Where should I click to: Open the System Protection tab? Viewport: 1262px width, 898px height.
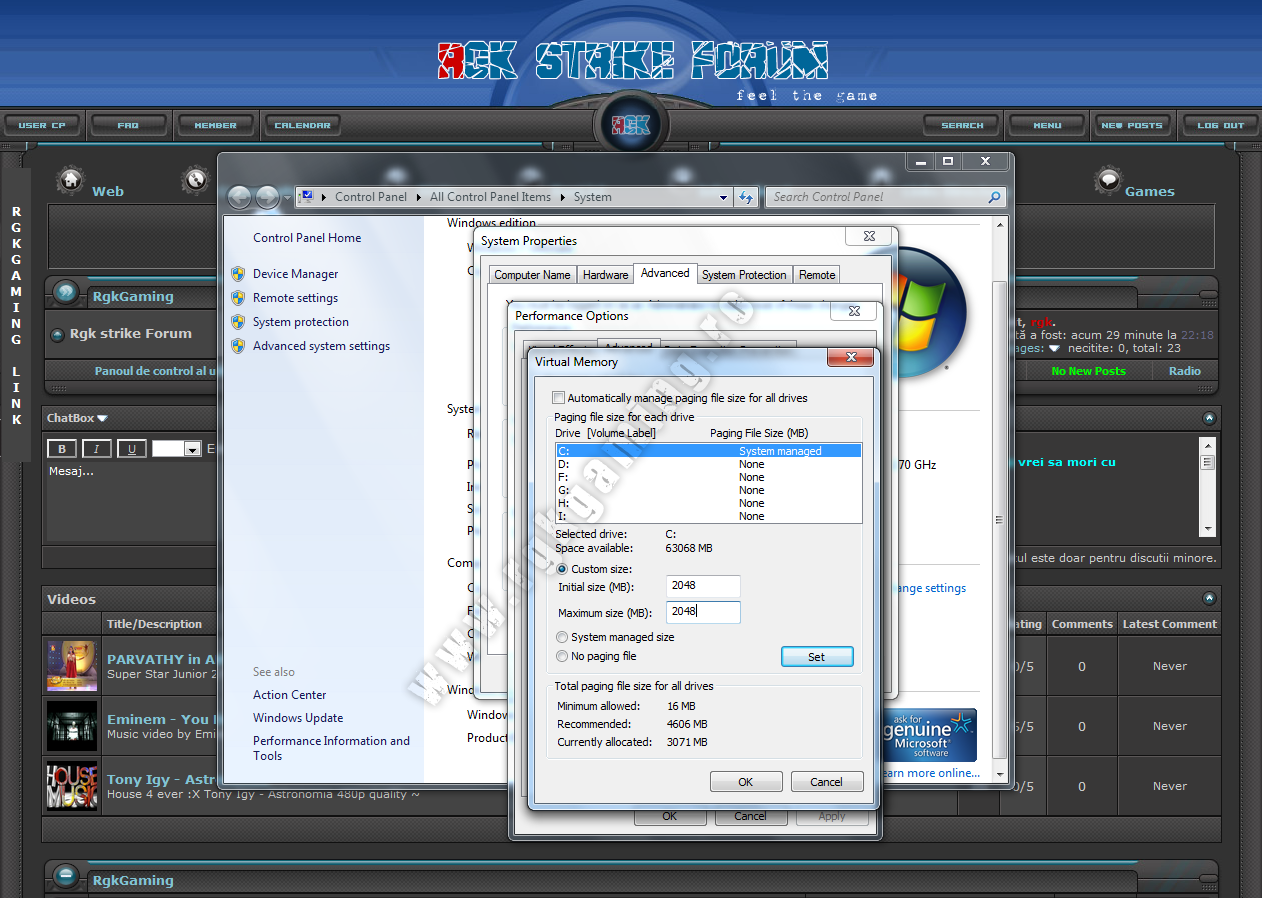(744, 275)
